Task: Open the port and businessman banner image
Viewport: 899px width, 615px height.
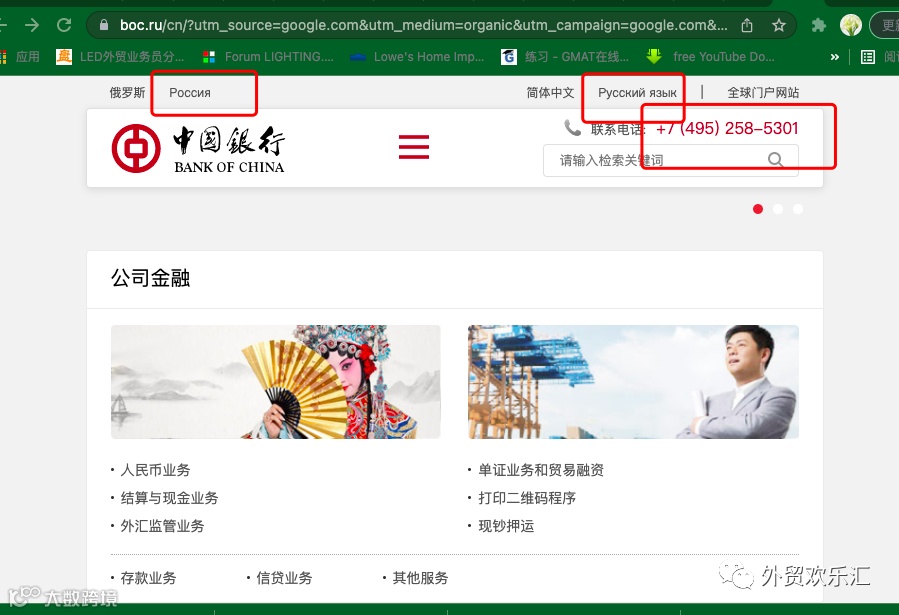Action: [634, 382]
